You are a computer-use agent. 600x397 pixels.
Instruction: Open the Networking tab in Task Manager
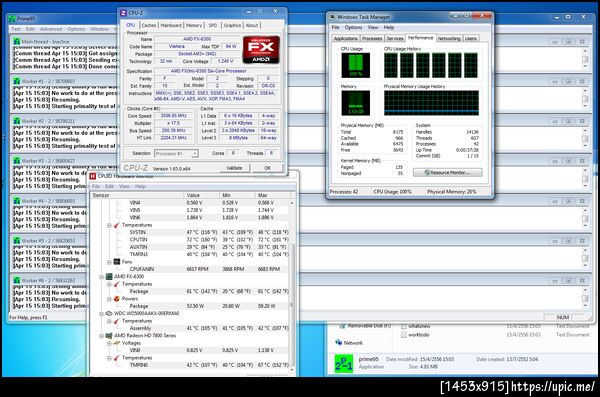tap(449, 38)
